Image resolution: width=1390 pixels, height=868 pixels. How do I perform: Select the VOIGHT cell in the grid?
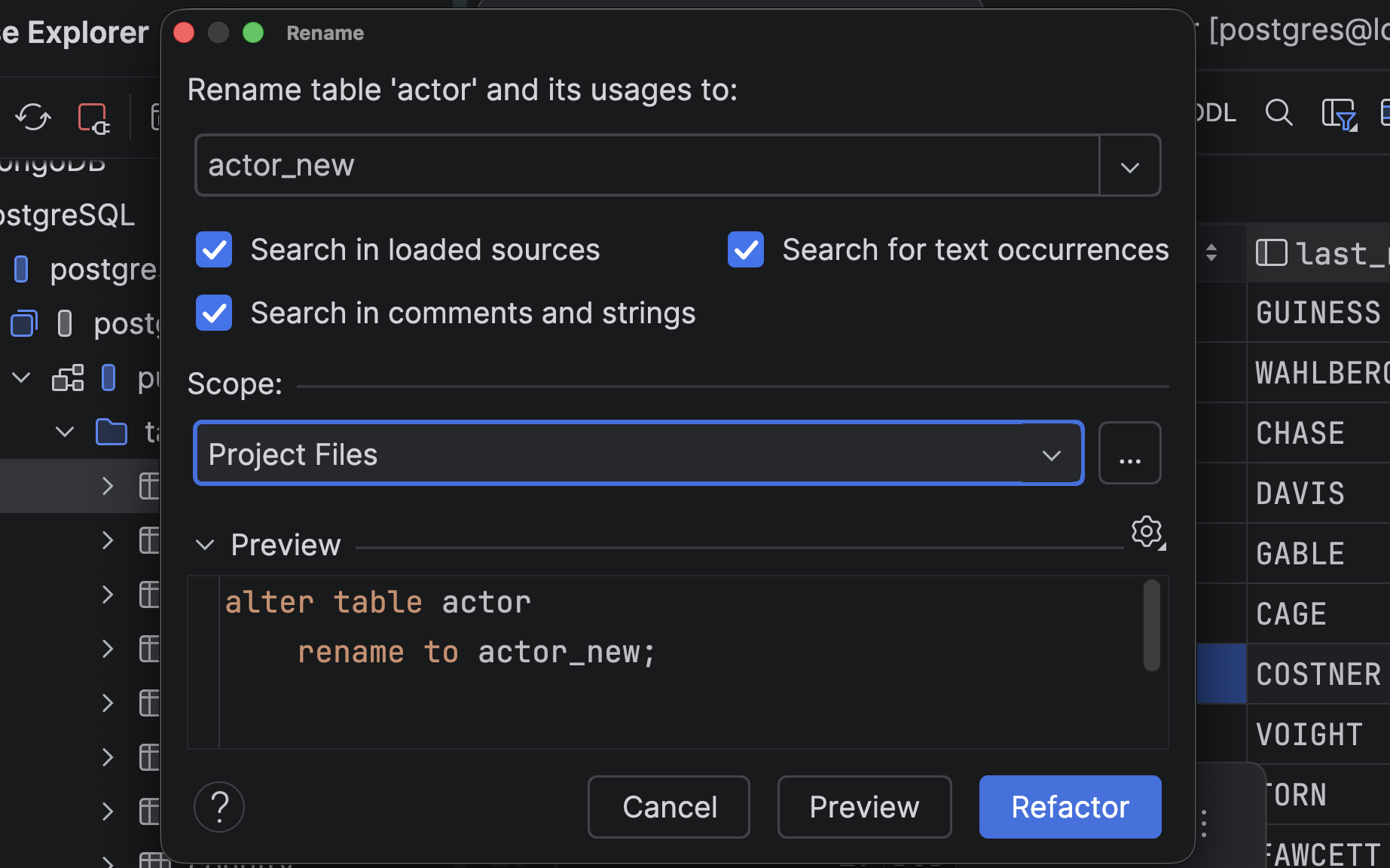[x=1318, y=735]
